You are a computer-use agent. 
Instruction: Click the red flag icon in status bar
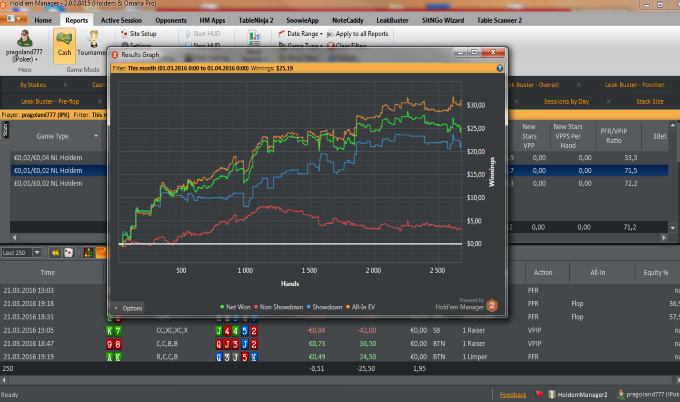pos(539,394)
